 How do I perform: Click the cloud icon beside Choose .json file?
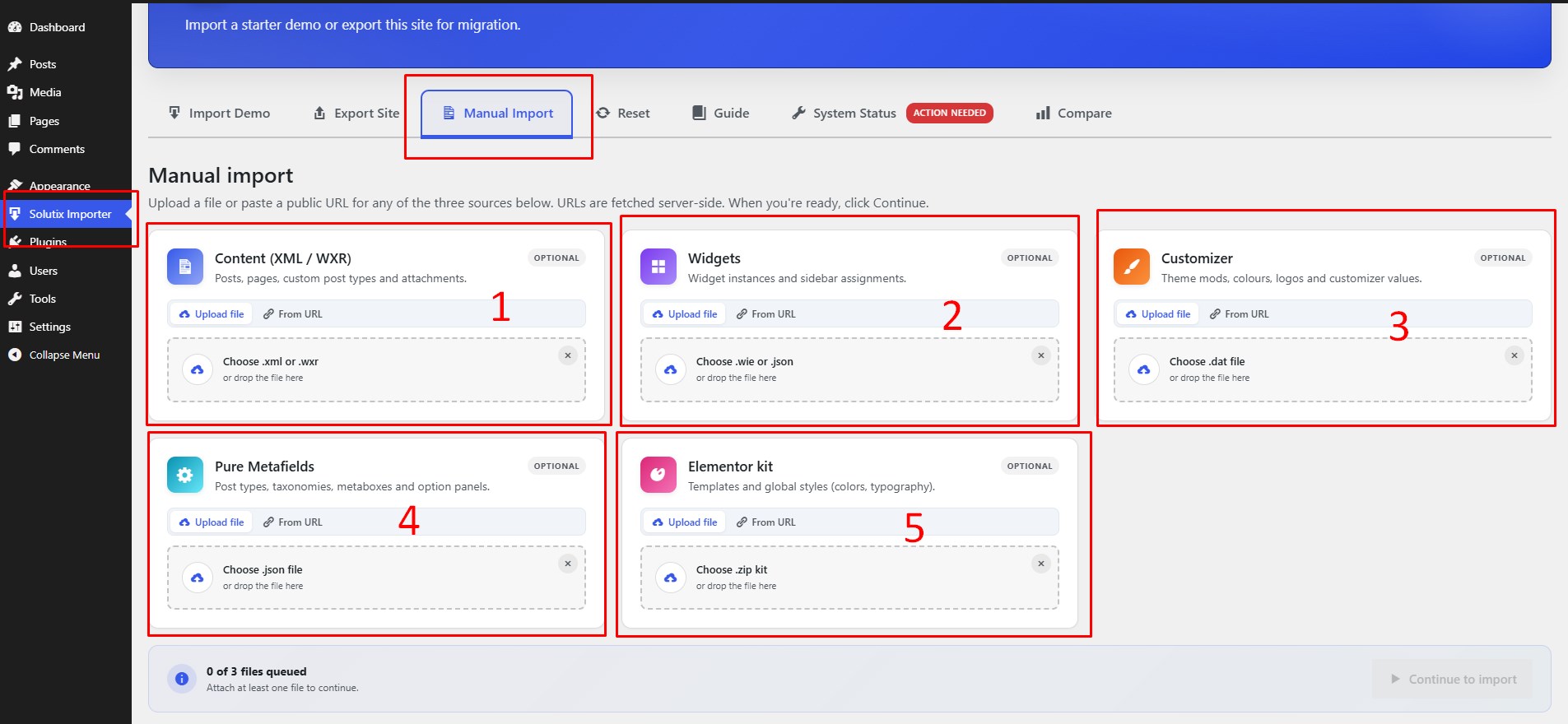click(x=198, y=578)
